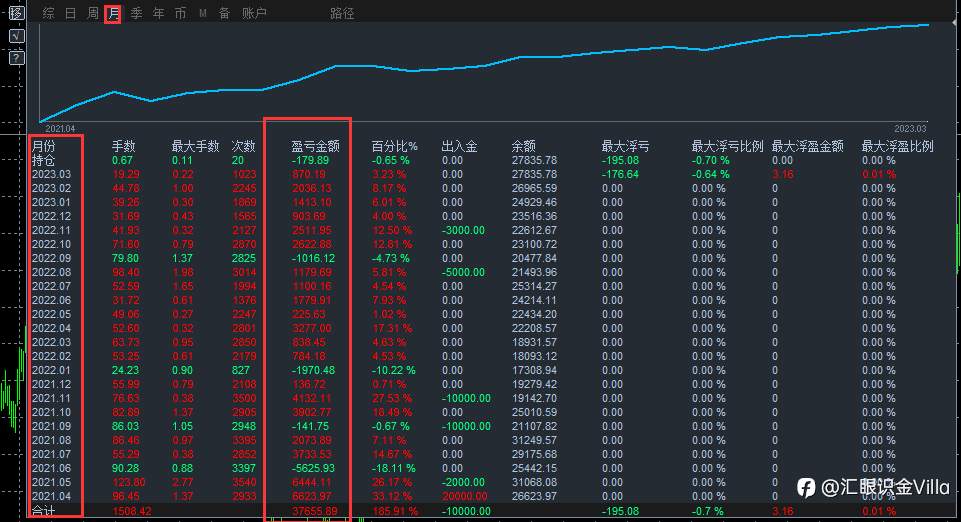Switch to the 周 weekly tab
This screenshot has height=522, width=961.
pyautogui.click(x=93, y=13)
